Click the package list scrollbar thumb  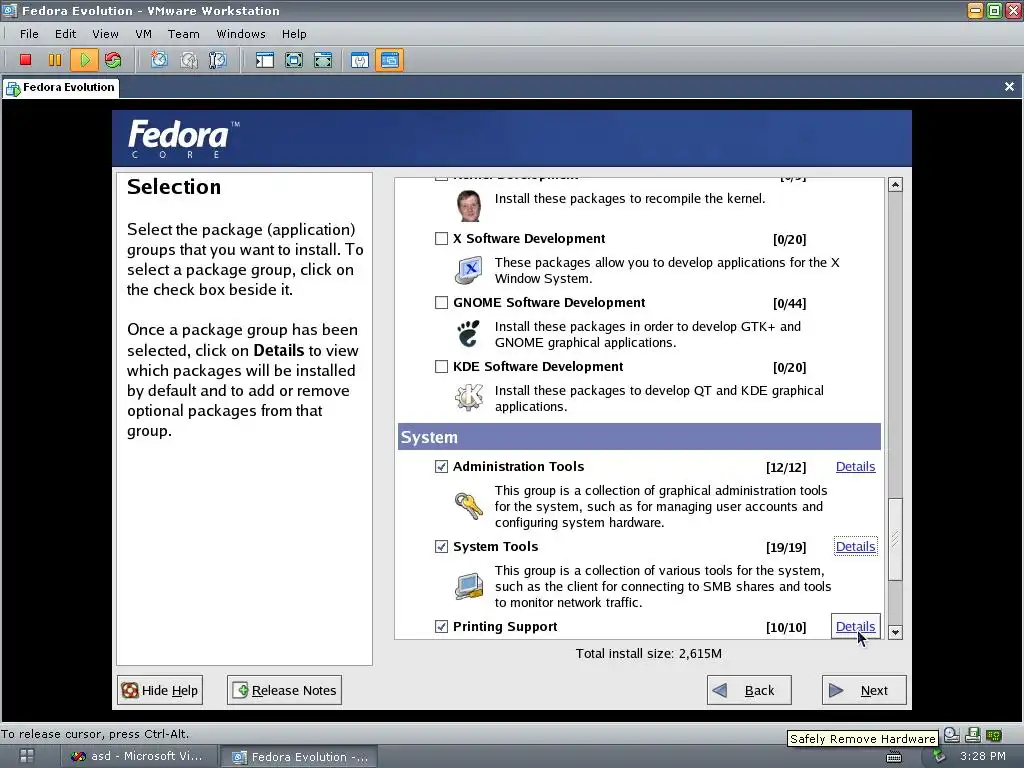point(895,539)
